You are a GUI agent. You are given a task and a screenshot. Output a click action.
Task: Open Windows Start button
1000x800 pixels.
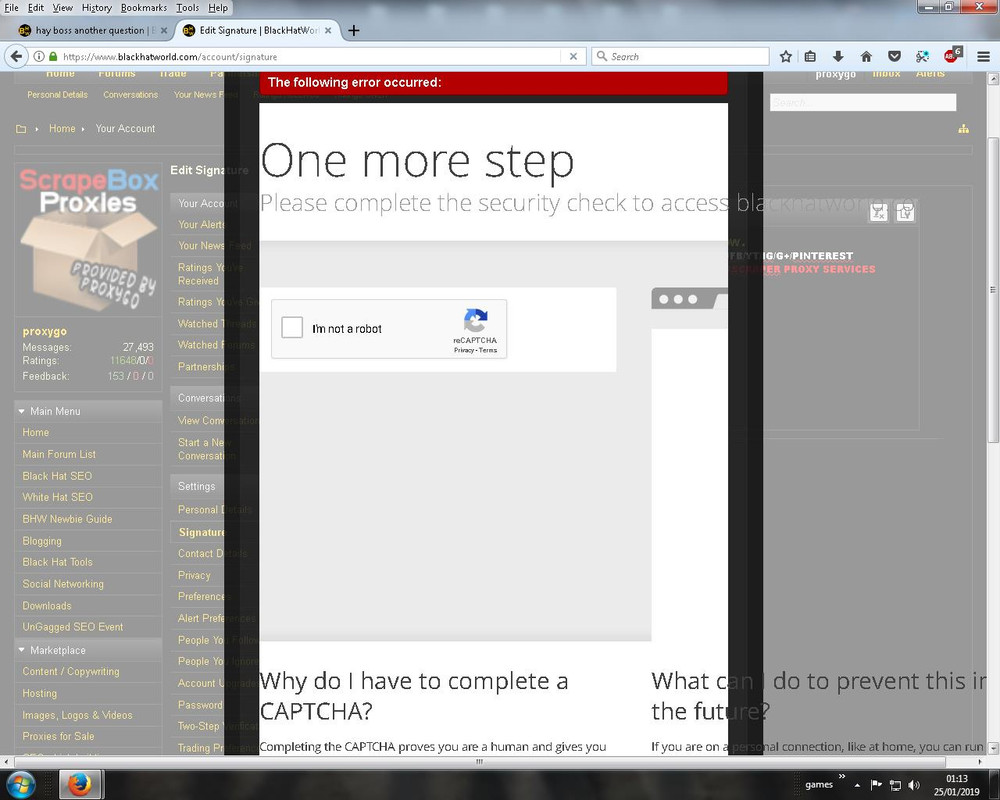click(x=20, y=784)
